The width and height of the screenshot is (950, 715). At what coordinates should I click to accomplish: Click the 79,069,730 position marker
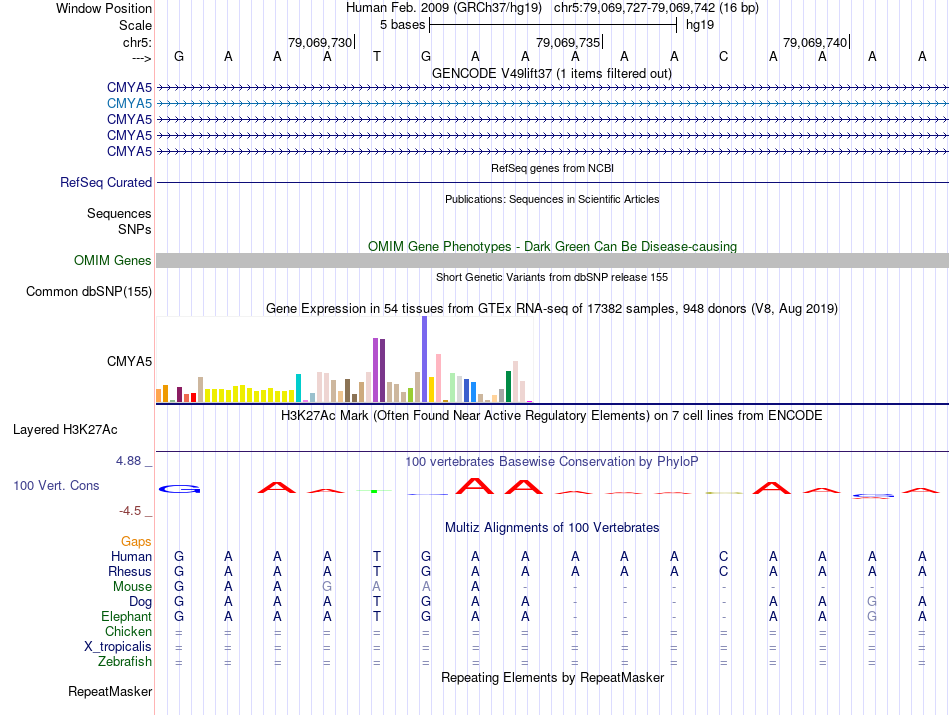tap(320, 42)
